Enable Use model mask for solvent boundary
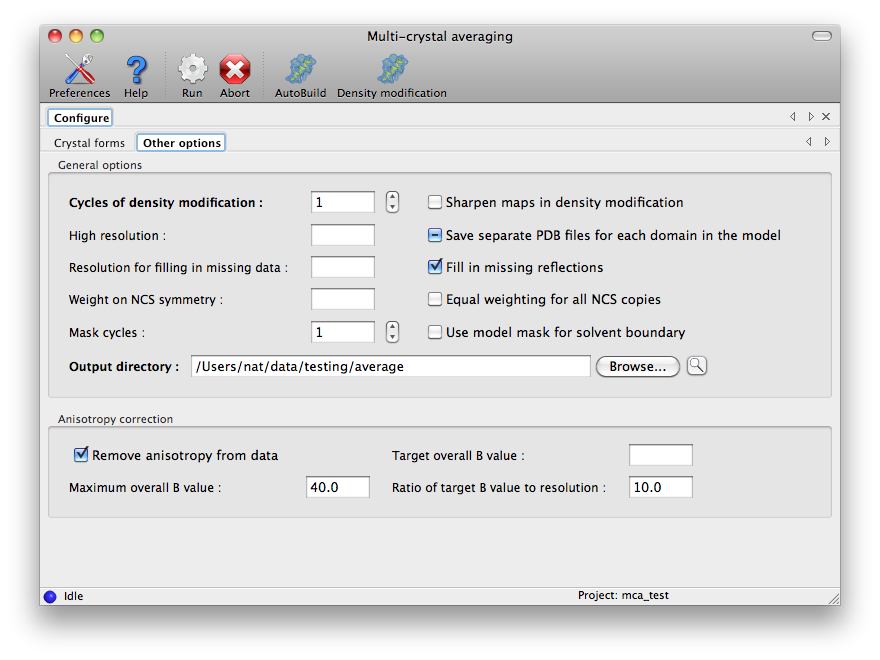 [435, 332]
